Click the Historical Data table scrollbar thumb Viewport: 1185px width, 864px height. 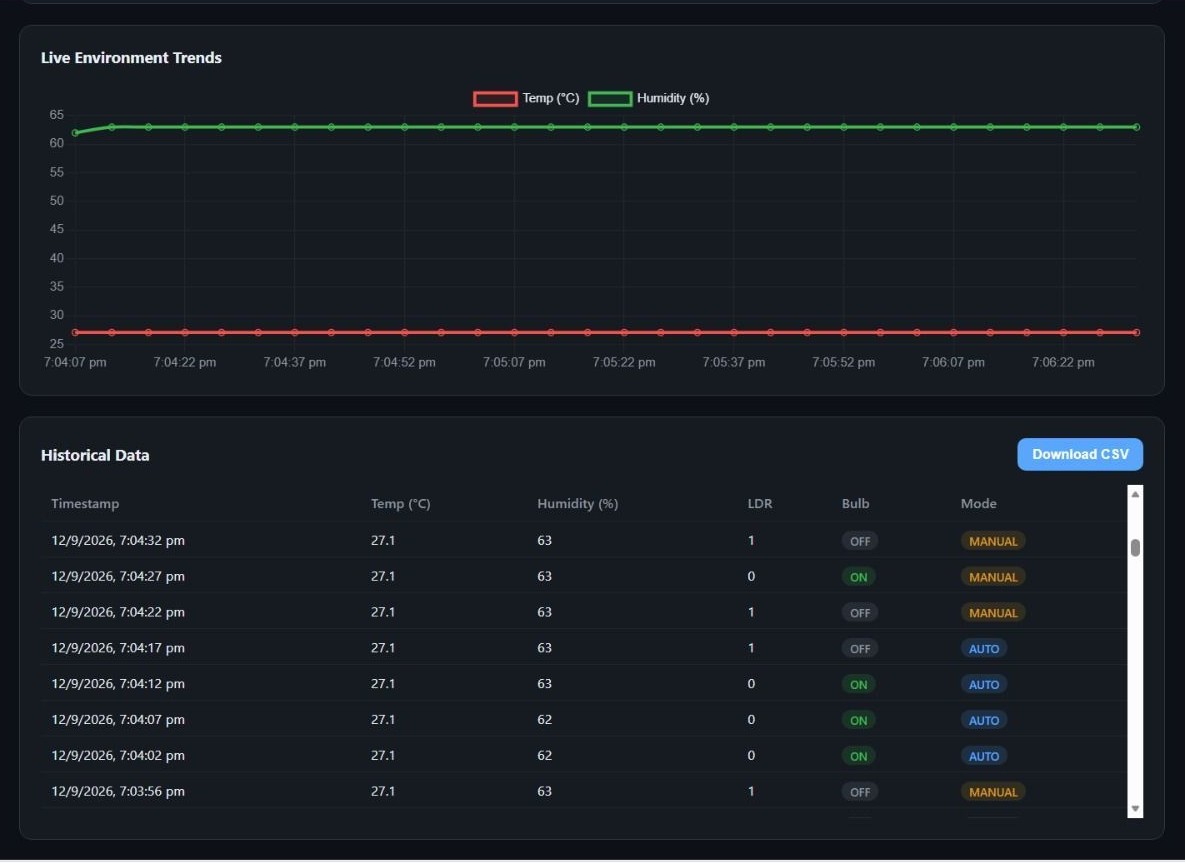coord(1134,548)
